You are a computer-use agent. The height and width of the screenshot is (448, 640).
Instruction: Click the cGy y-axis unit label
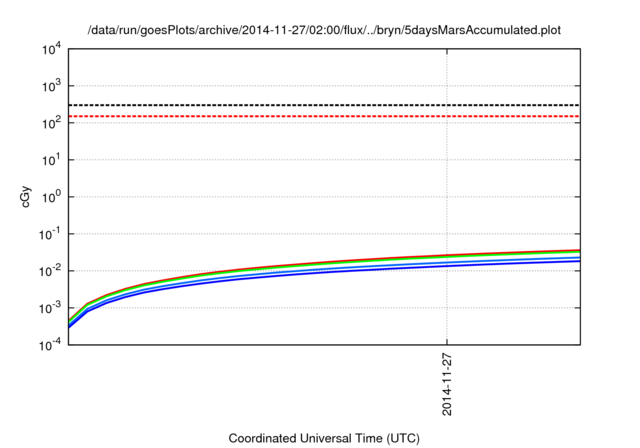[26, 197]
